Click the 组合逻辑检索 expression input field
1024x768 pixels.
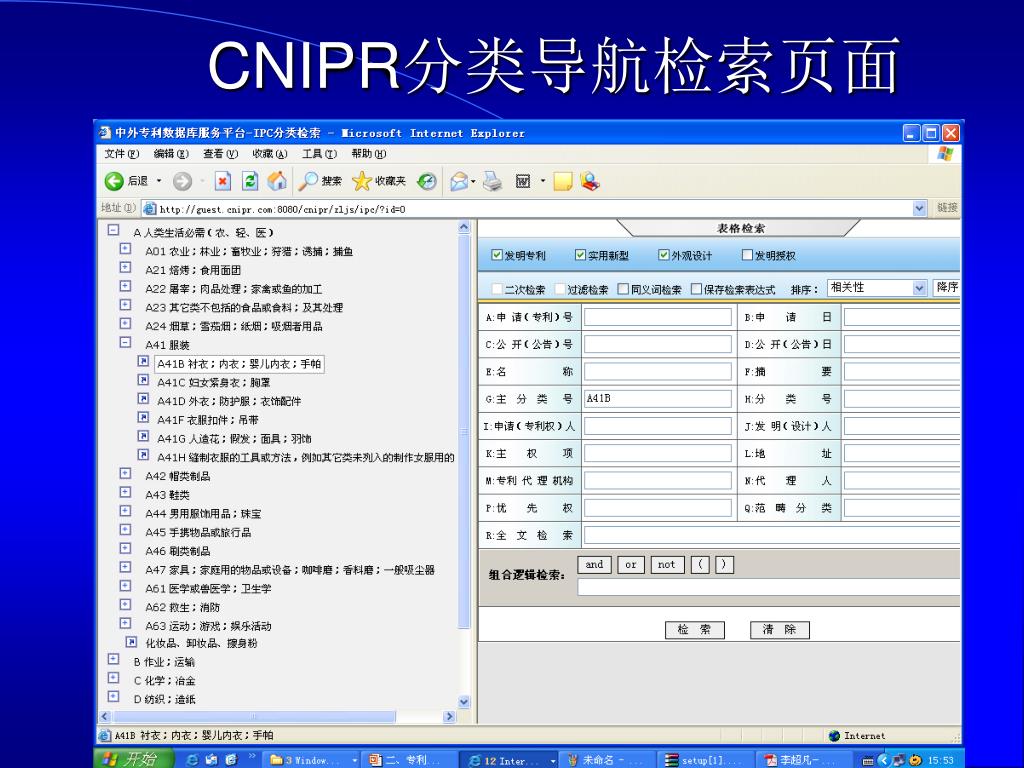[769, 586]
